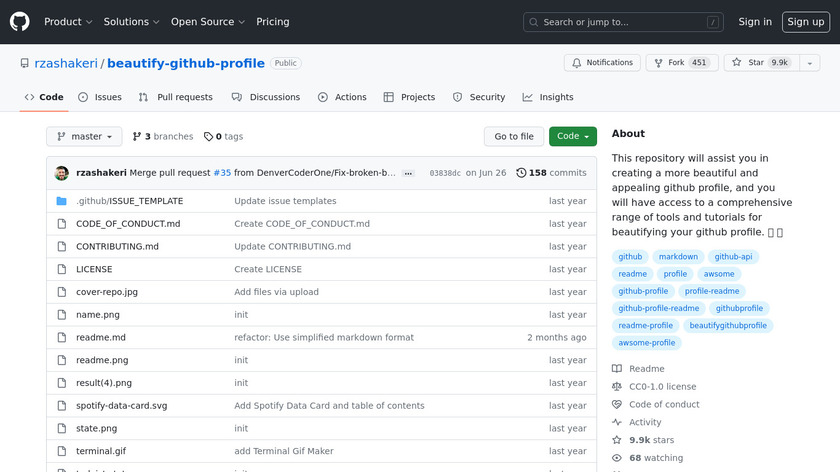Open the Security tab
This screenshot has width=840, height=472.
479,97
